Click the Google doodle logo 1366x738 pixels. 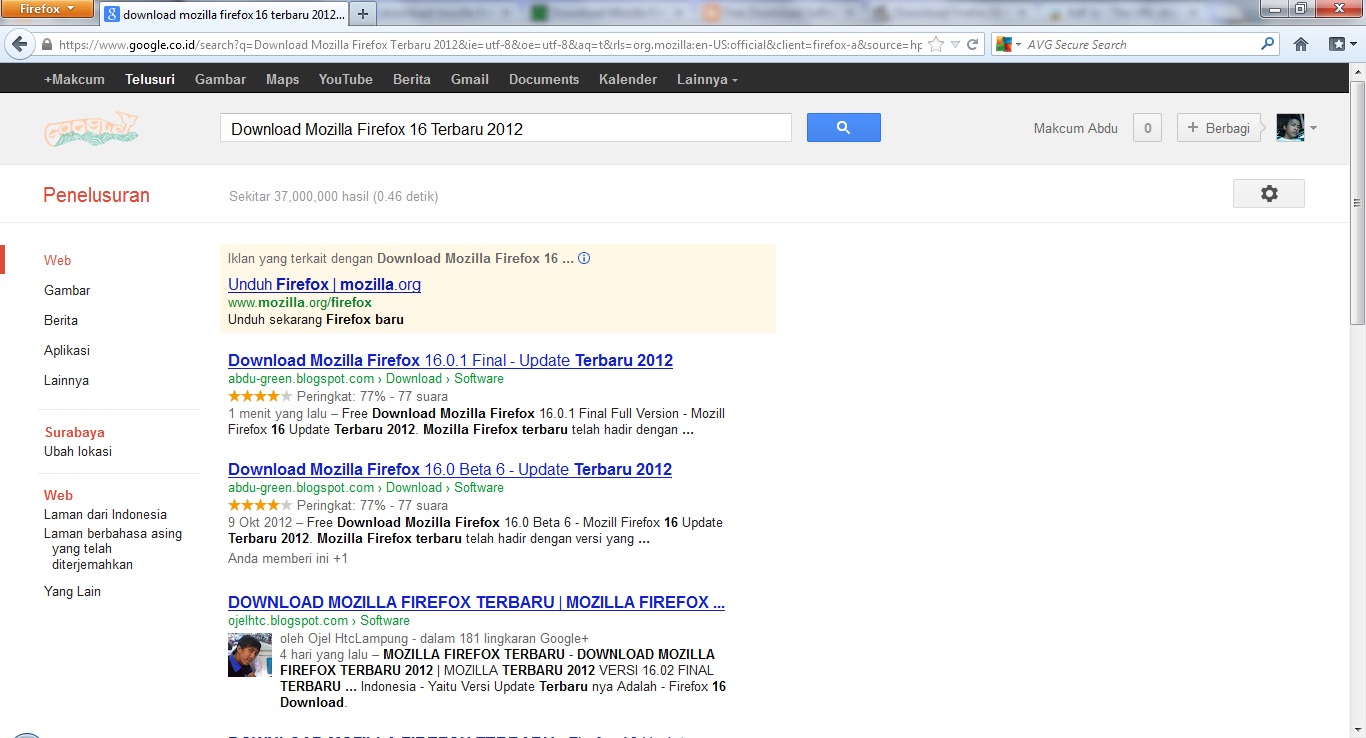click(91, 129)
